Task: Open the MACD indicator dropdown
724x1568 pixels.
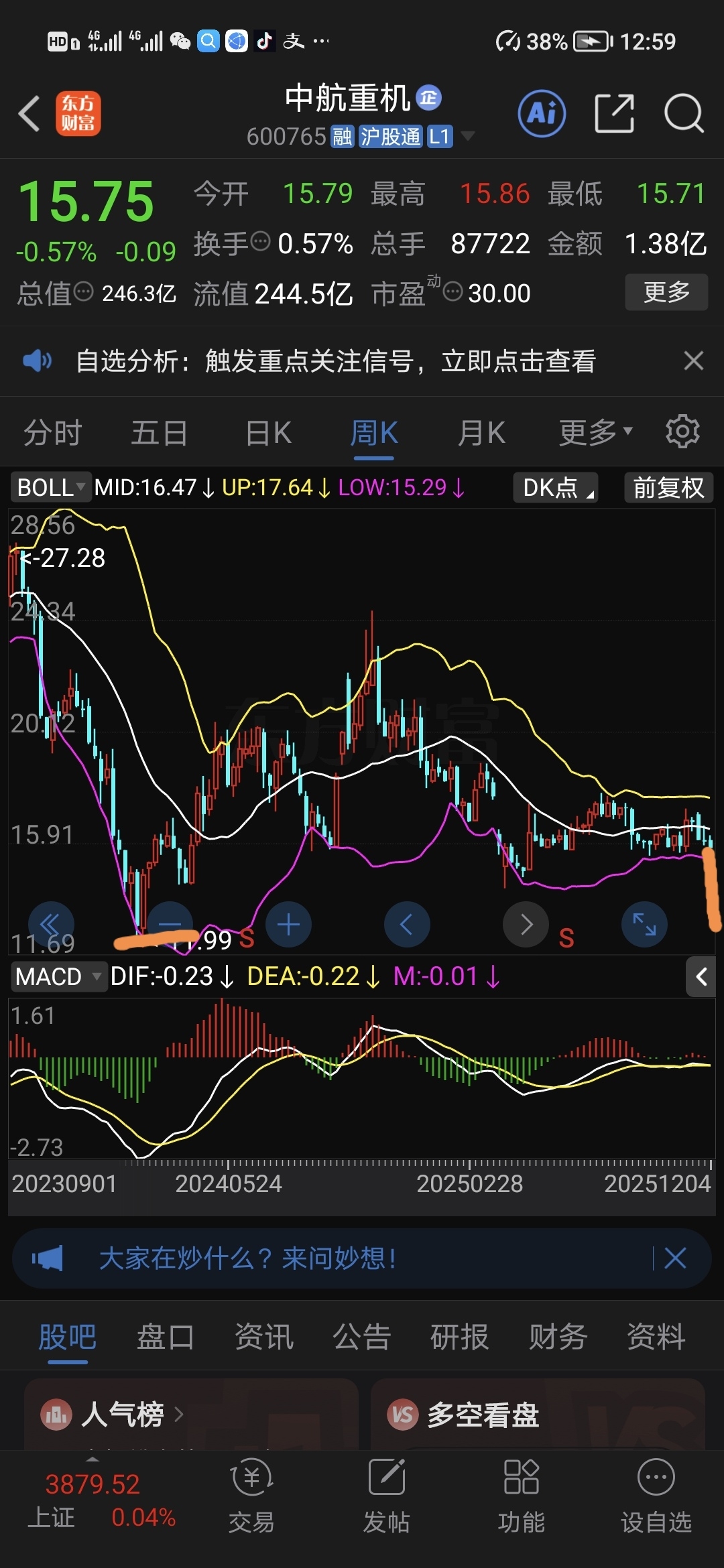Action: click(x=59, y=976)
